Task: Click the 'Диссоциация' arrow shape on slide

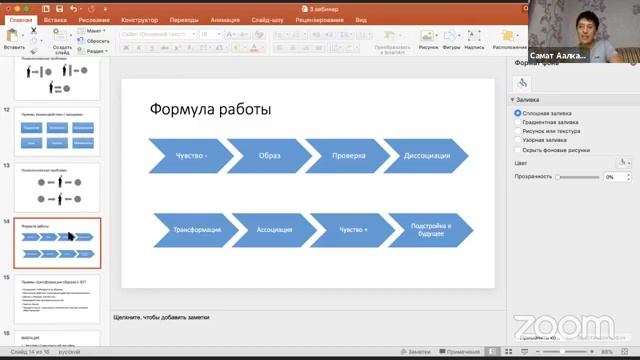Action: tap(426, 156)
